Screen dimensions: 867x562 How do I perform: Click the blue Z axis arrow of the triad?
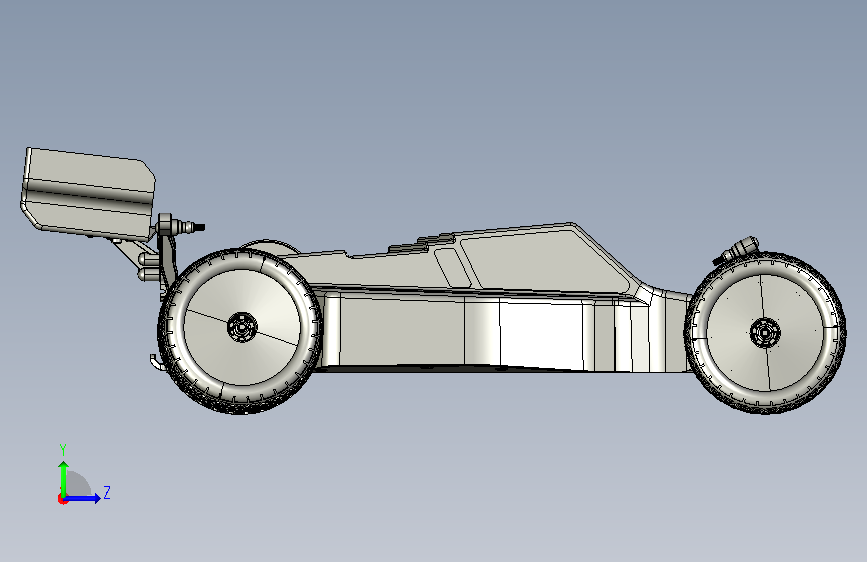pos(83,498)
